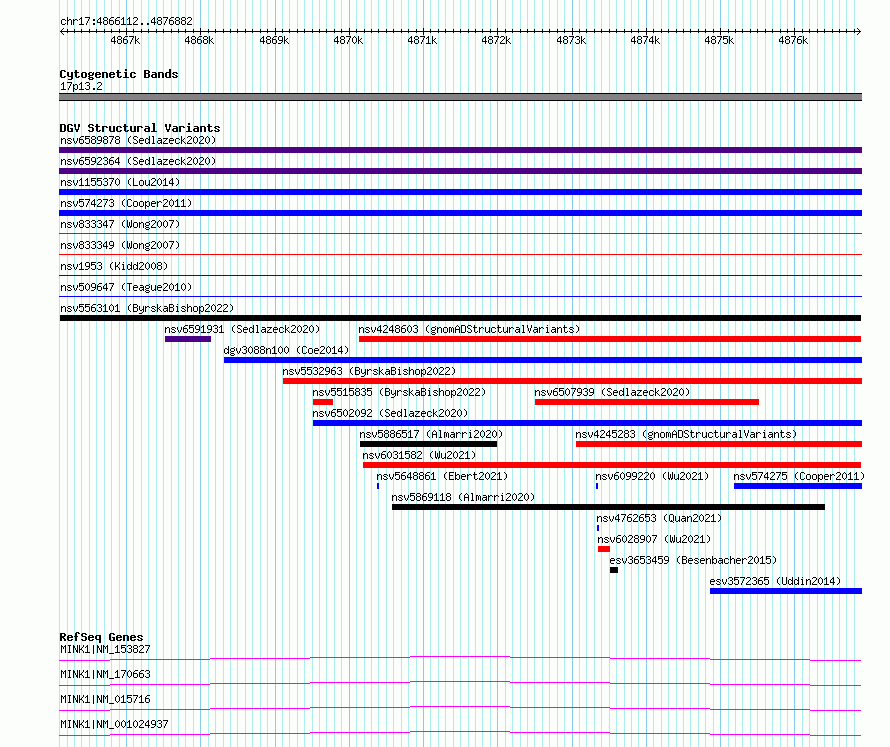Open nsv6031582 (Wu2021) label
890x747 pixels.
click(x=419, y=455)
